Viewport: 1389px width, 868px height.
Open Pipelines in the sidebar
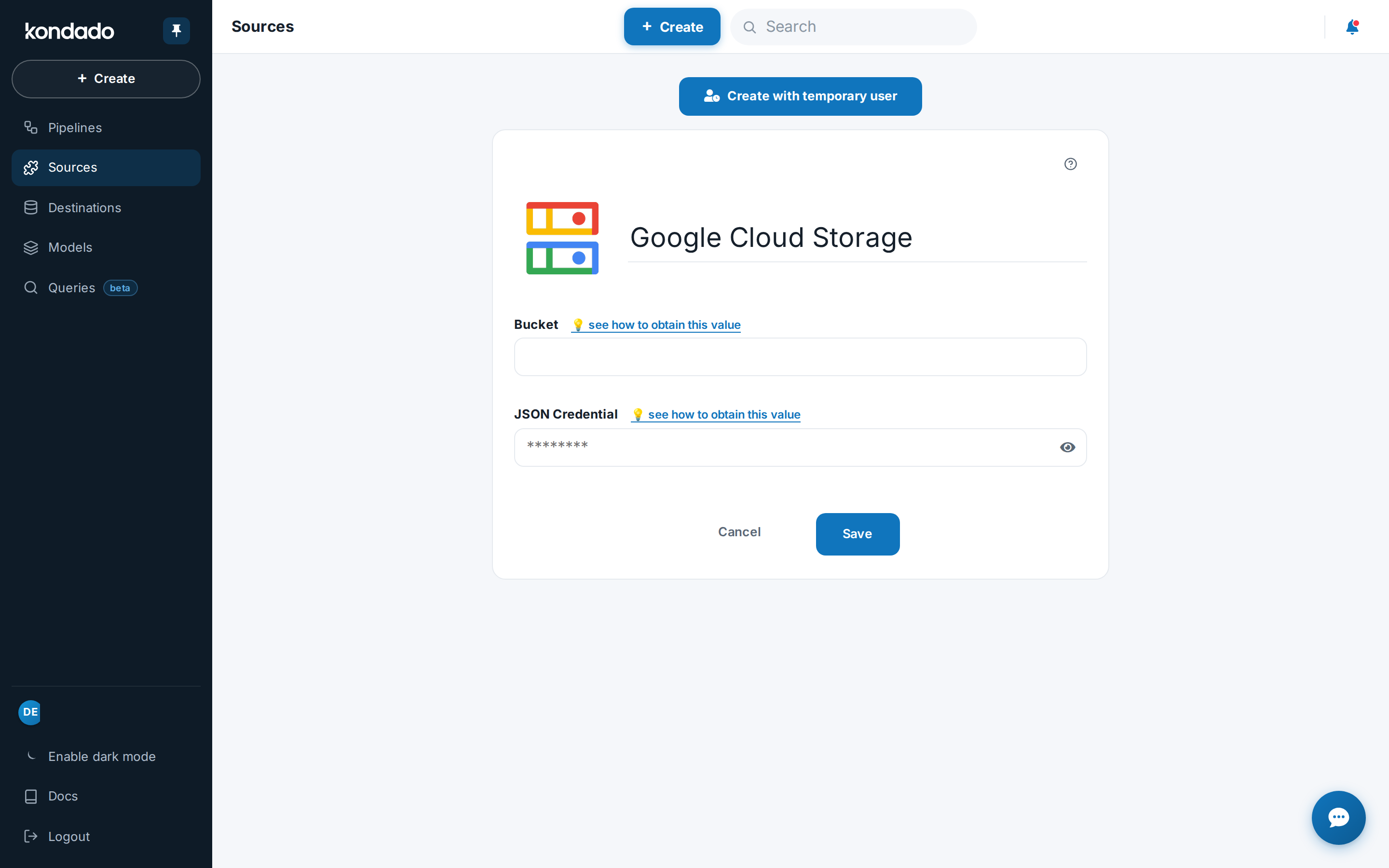click(x=106, y=127)
